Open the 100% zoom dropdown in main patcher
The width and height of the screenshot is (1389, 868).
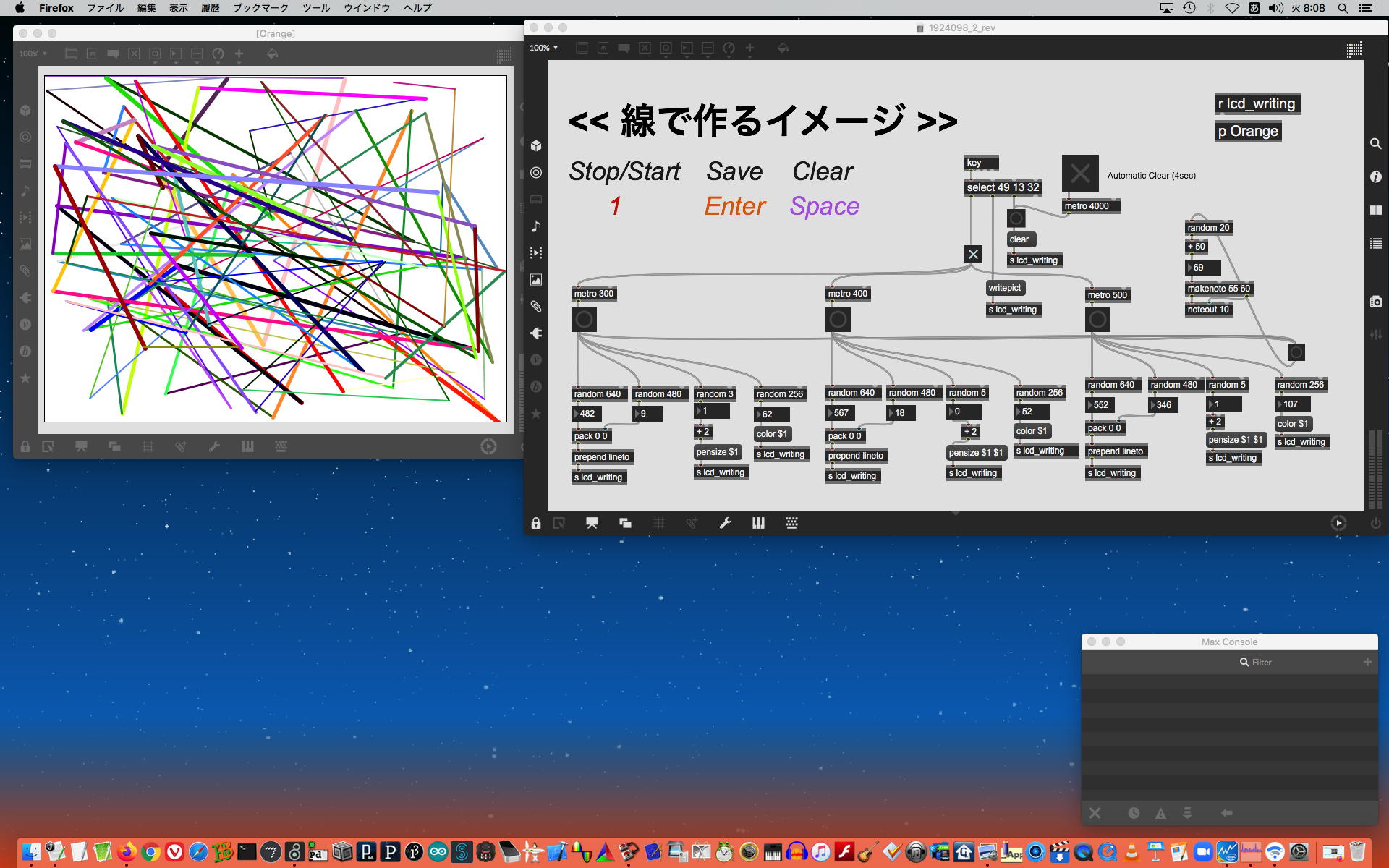click(x=544, y=48)
